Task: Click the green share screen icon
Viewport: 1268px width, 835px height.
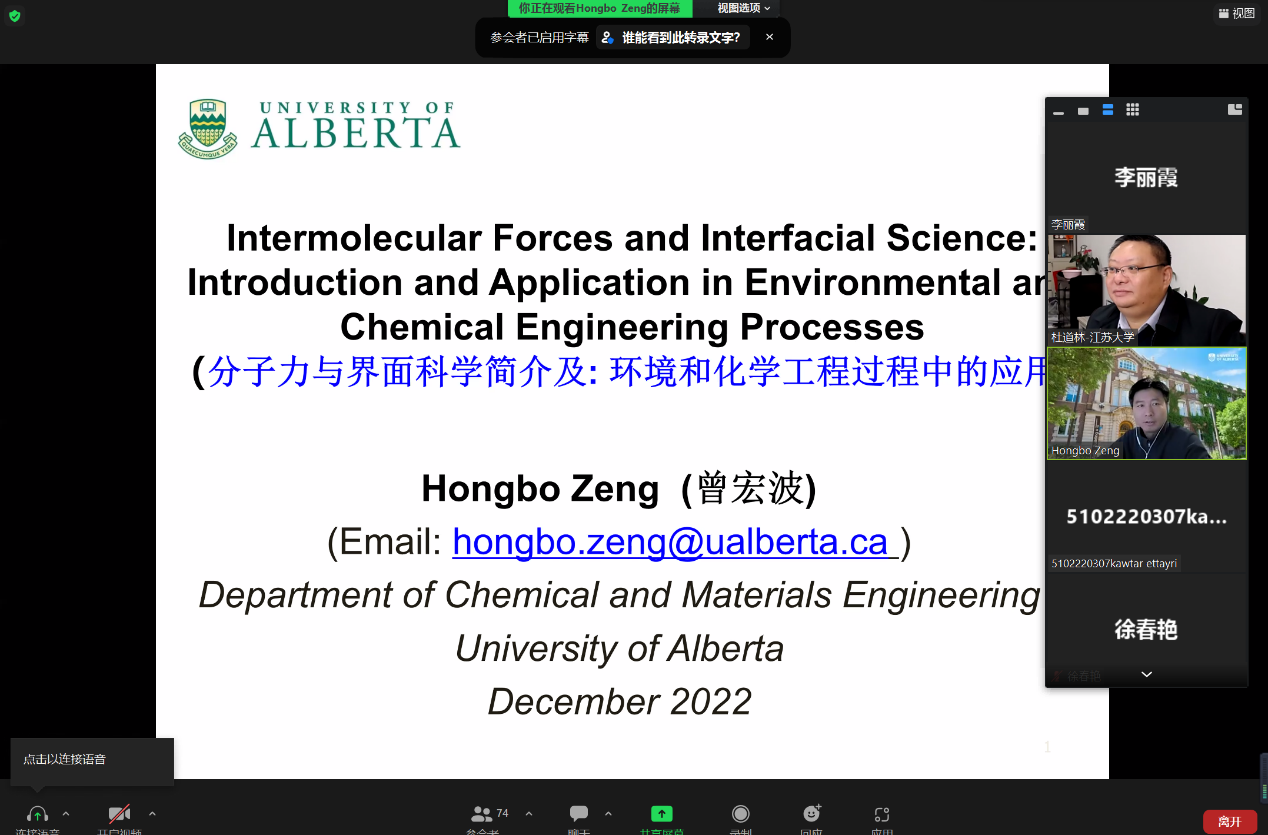Action: pyautogui.click(x=661, y=814)
